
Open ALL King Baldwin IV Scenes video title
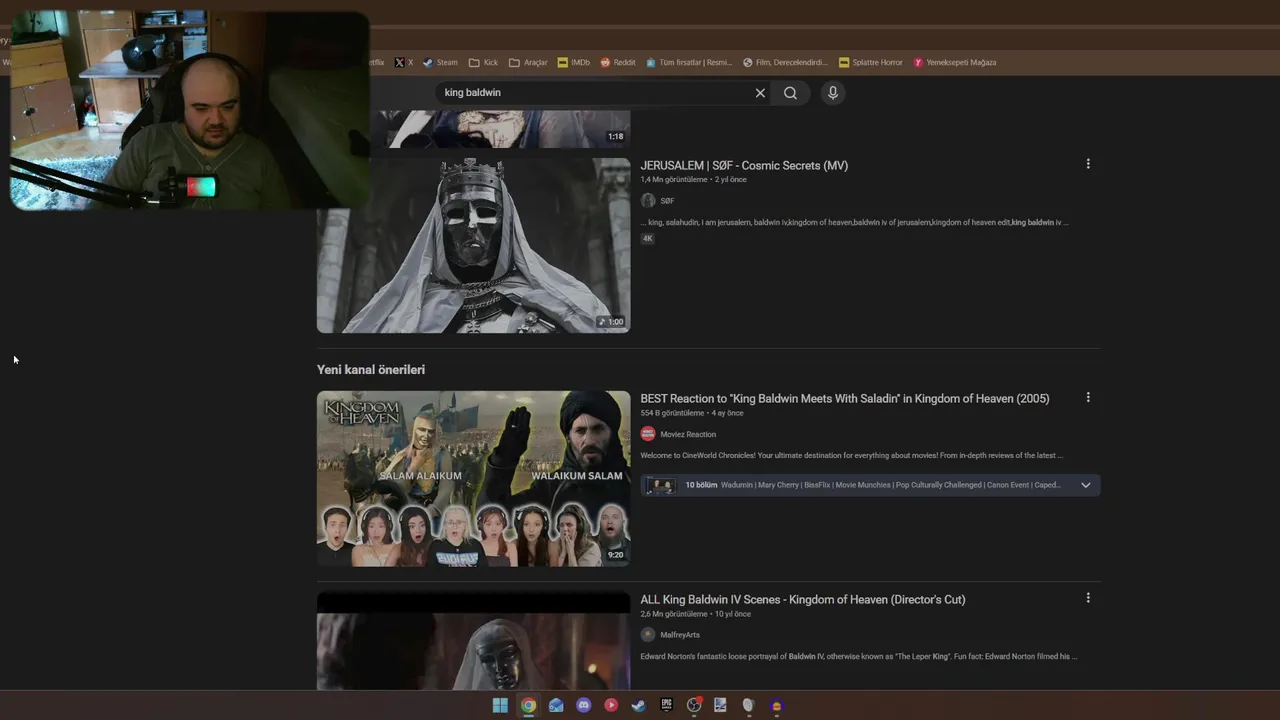[803, 600]
